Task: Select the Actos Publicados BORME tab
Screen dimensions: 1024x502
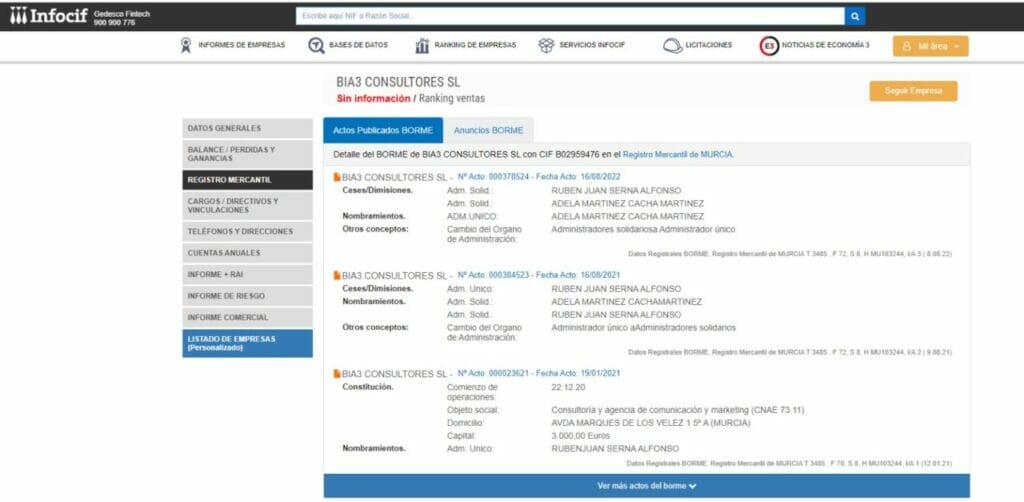Action: click(x=382, y=130)
